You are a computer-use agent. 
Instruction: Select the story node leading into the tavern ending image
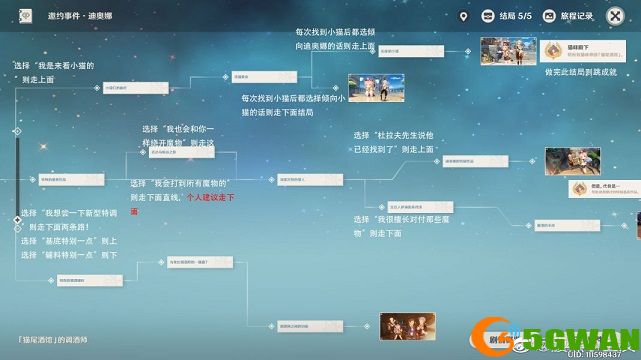[x=310, y=326]
